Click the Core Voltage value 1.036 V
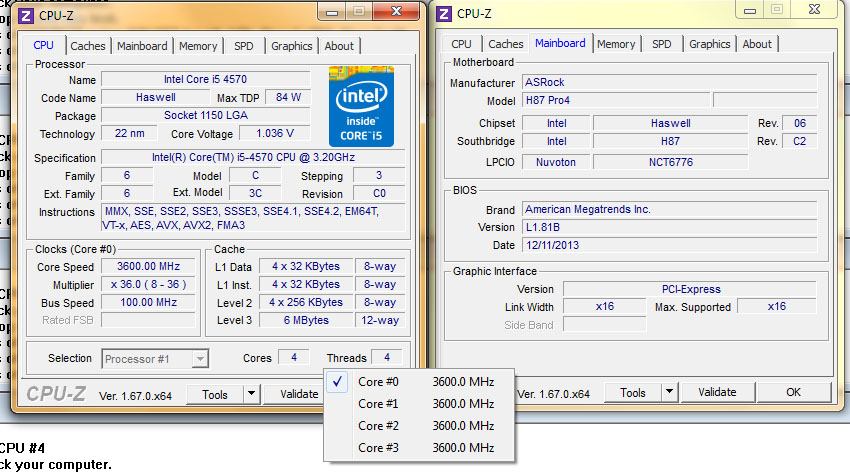 pos(275,133)
